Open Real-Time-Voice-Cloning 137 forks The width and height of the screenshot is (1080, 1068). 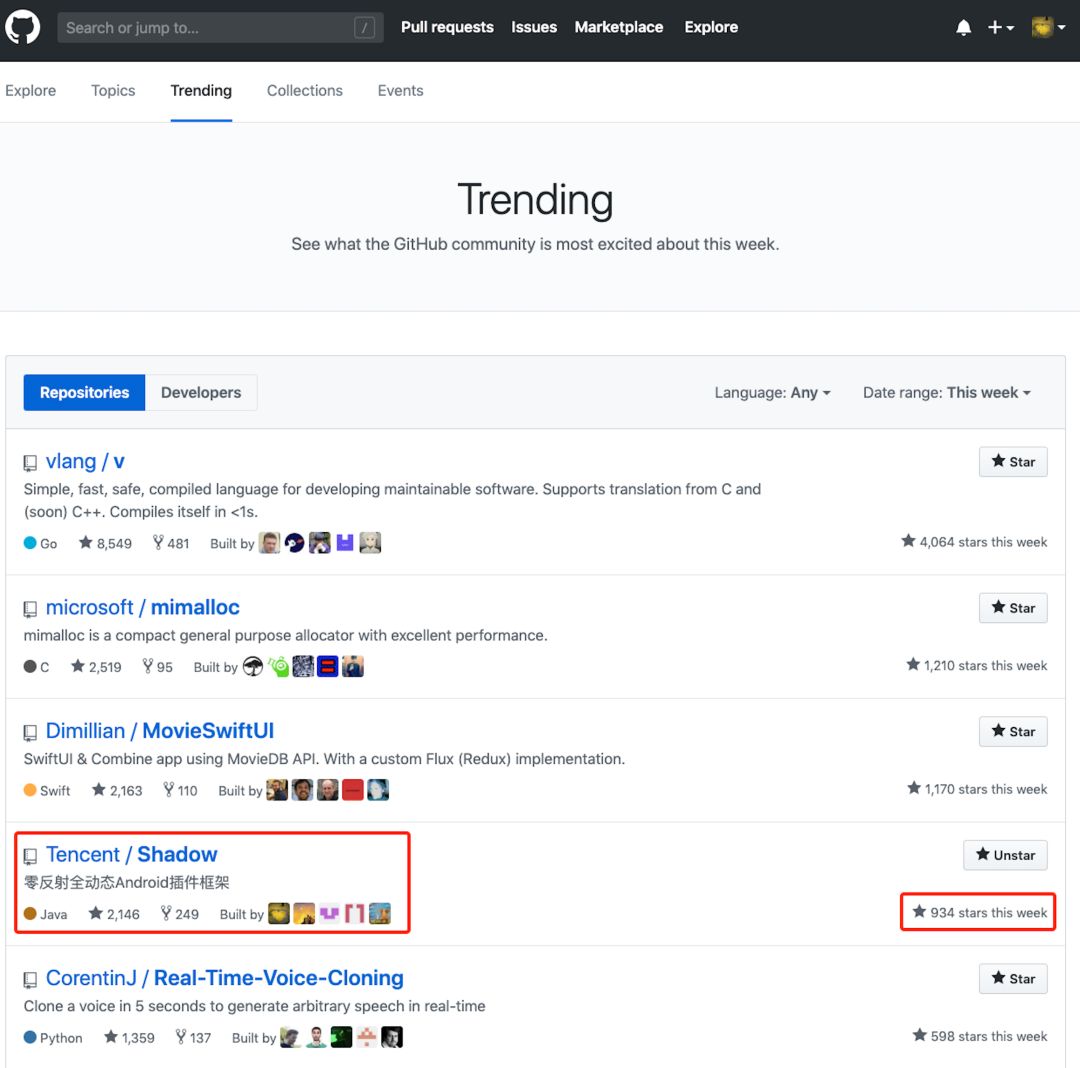coord(194,1038)
